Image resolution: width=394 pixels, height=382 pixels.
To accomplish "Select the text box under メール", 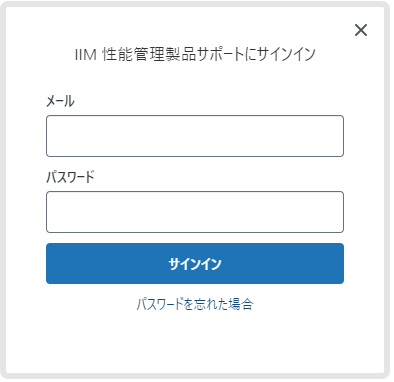I will tap(195, 136).
